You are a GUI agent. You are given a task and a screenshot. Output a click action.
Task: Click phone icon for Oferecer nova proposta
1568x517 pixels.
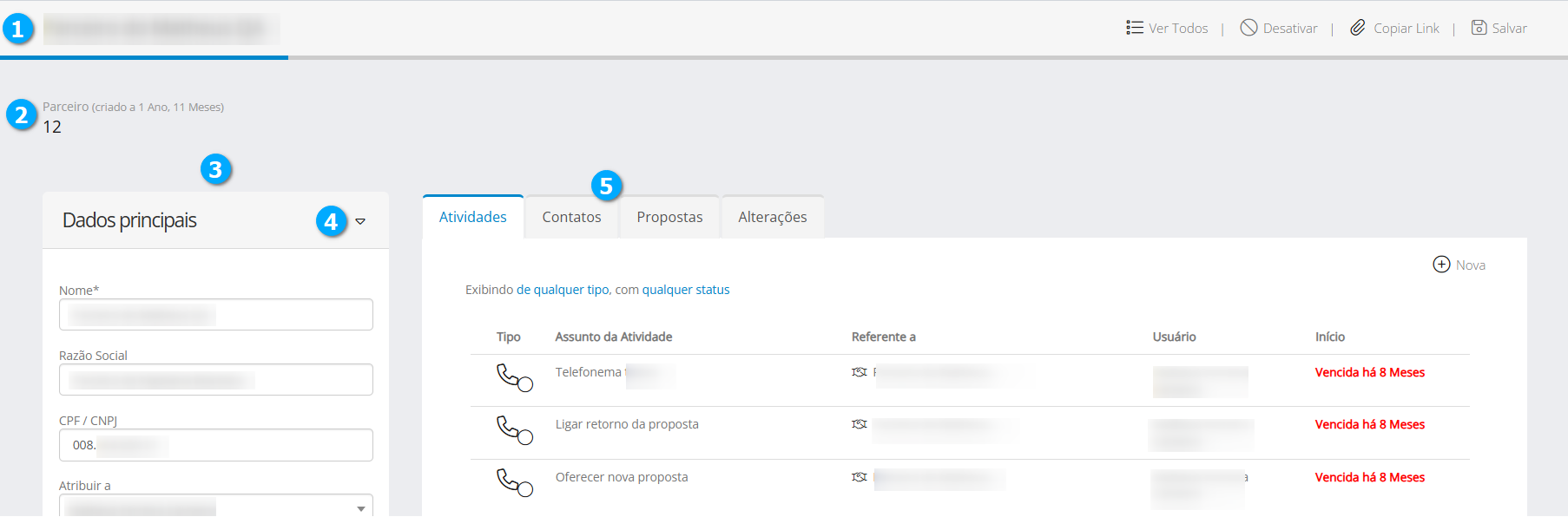point(513,482)
